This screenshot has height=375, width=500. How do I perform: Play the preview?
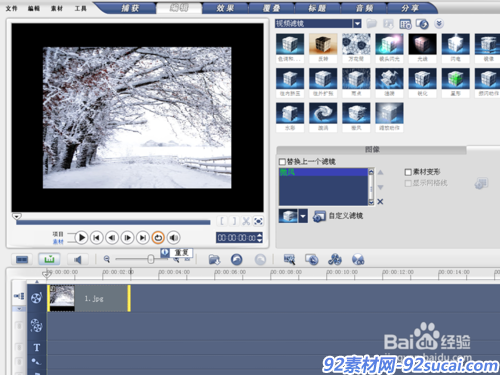(x=81, y=238)
